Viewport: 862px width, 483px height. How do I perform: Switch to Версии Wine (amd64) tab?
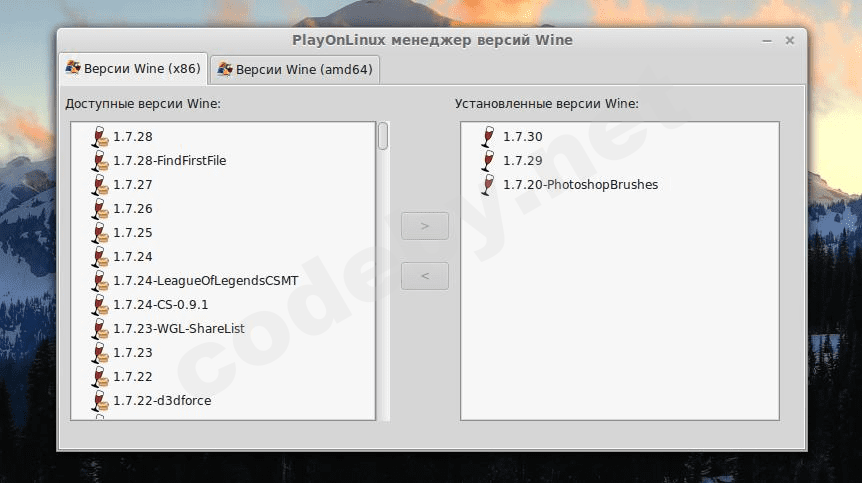pos(295,70)
